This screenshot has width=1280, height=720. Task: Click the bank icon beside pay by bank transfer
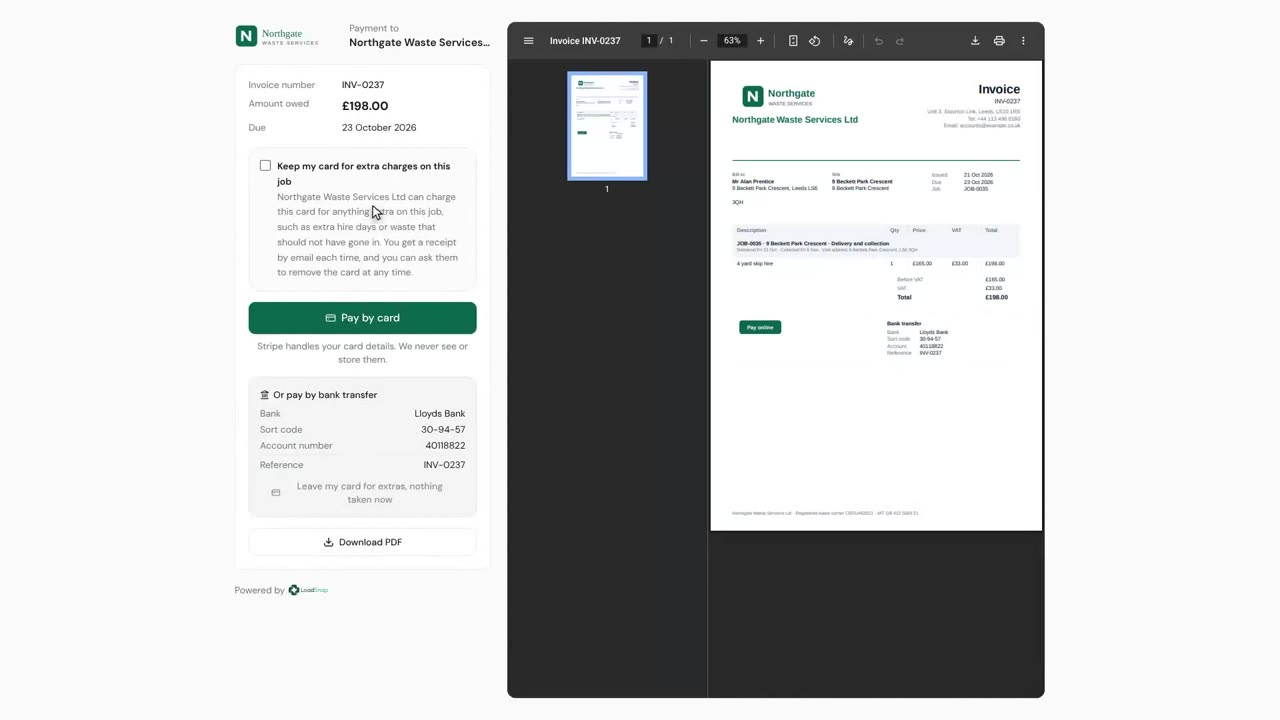coord(265,395)
